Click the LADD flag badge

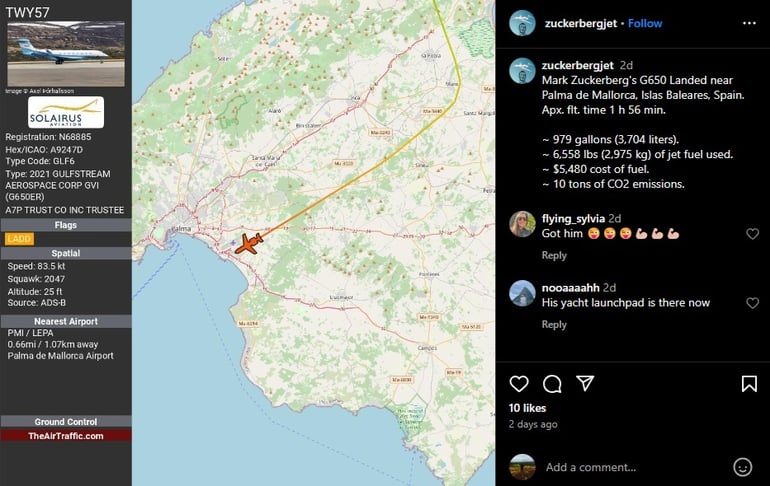(x=19, y=239)
